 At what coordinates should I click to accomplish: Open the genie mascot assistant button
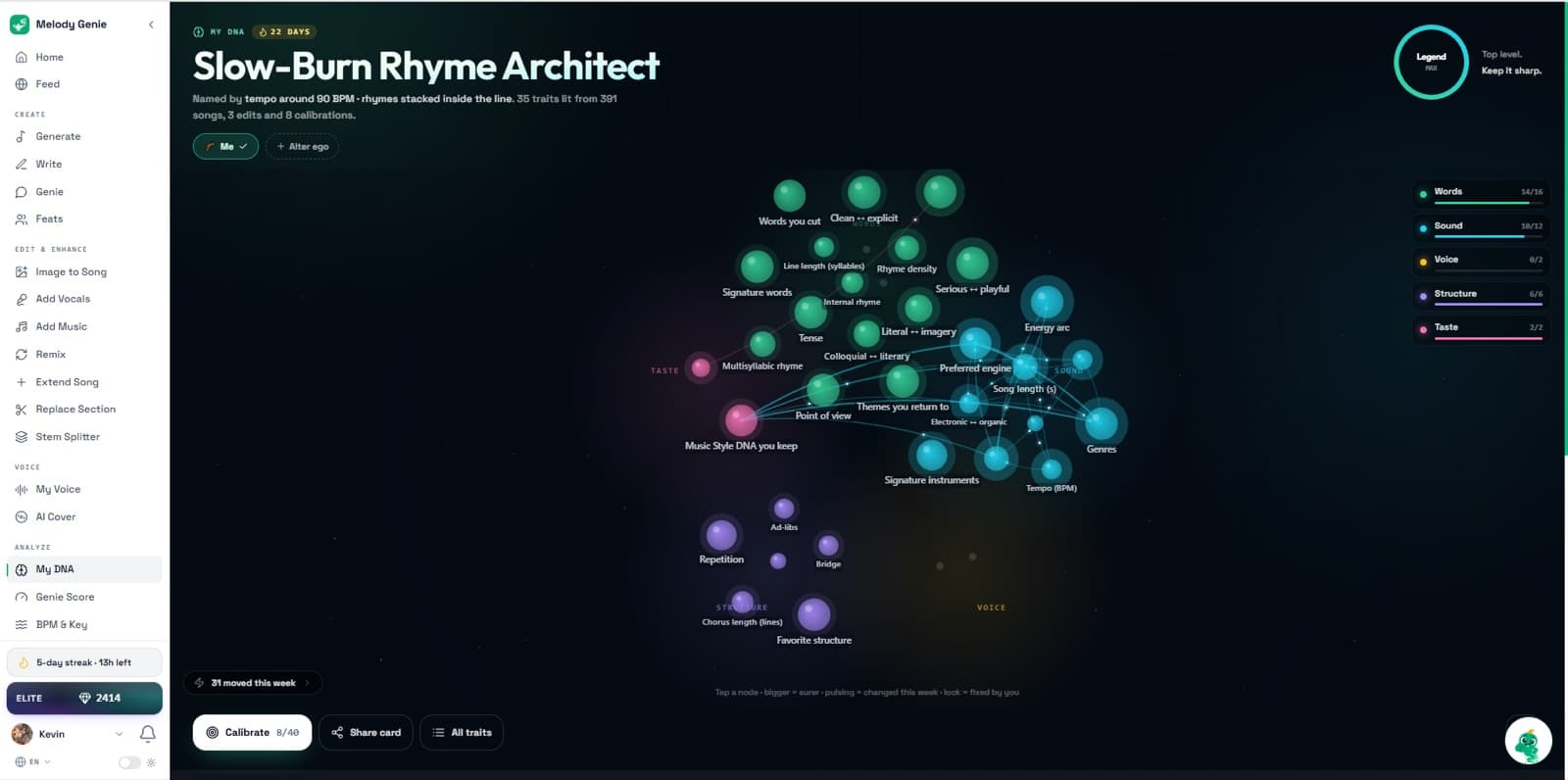click(x=1528, y=741)
